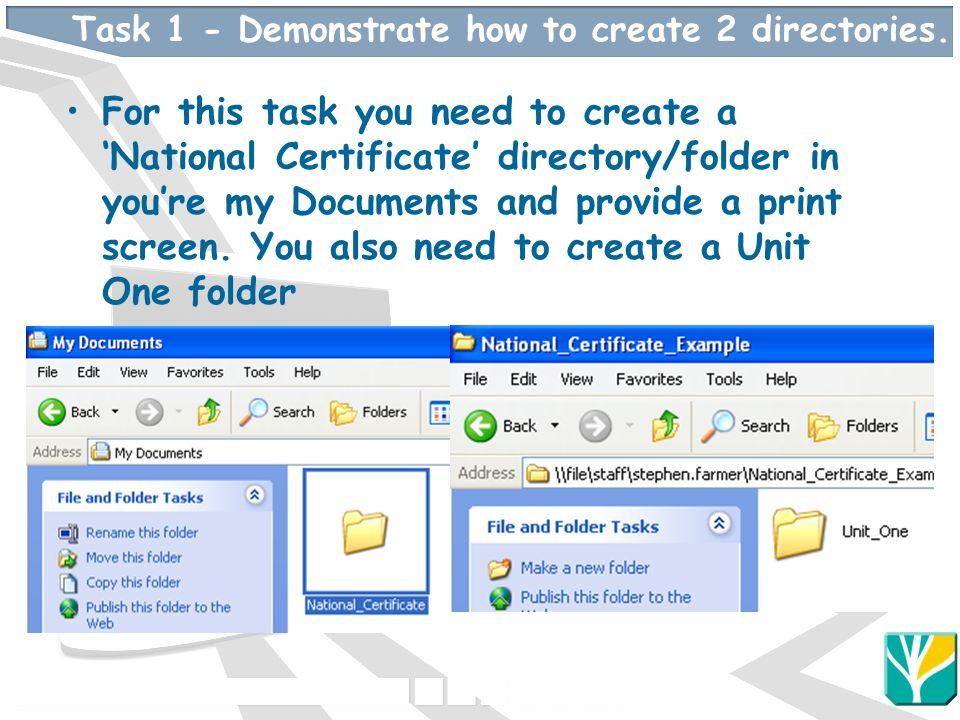960x720 pixels.
Task: Click the File and Folder Tasks heading in My Documents
Action: (130, 498)
